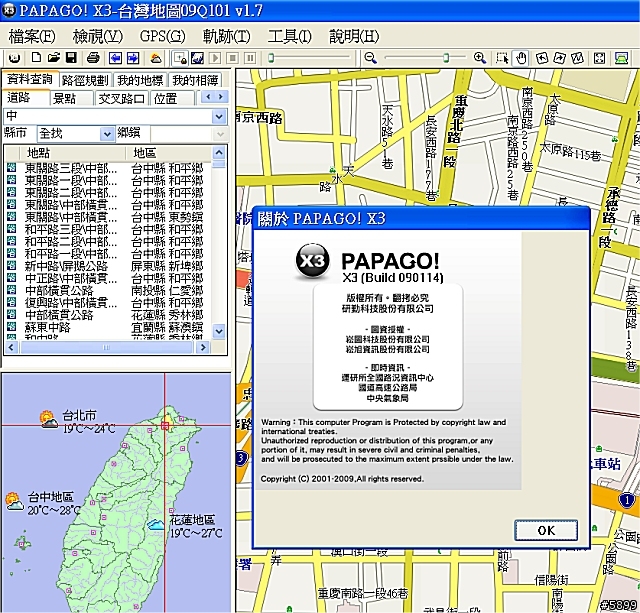This screenshot has width=640, height=613.
Task: Rotate map counterclockwise icon
Action: 542,58
